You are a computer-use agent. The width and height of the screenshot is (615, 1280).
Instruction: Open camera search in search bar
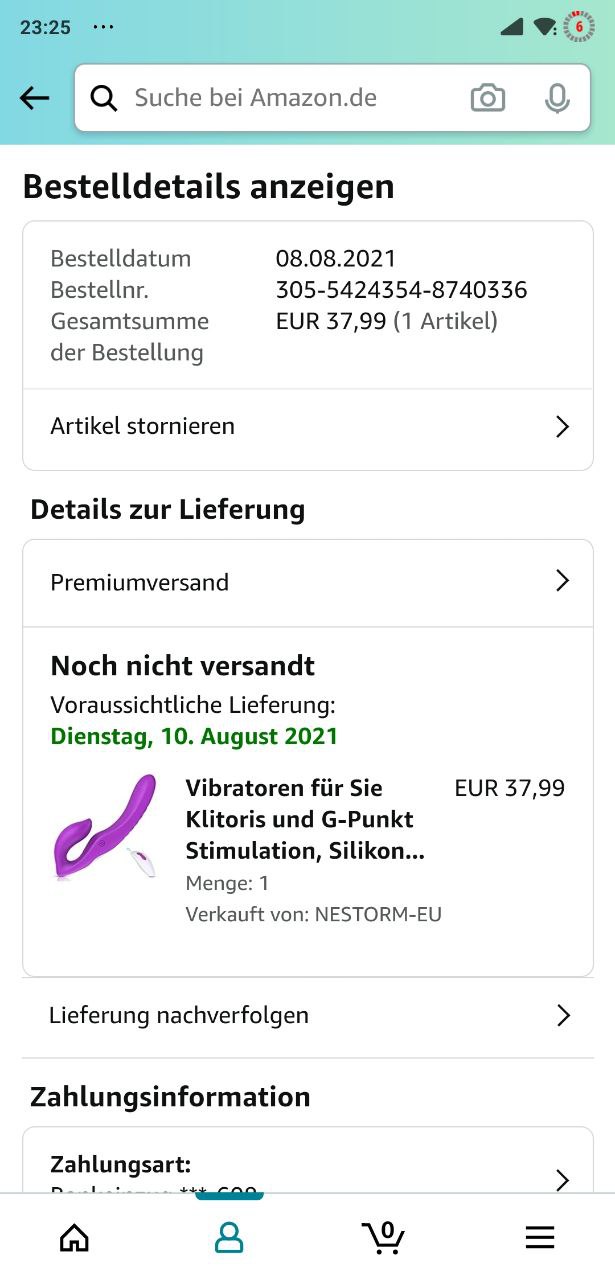487,97
